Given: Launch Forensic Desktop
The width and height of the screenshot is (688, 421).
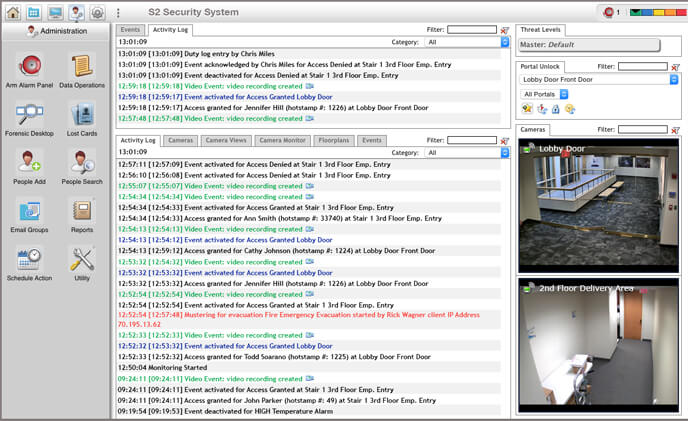Looking at the screenshot, I should (x=29, y=119).
